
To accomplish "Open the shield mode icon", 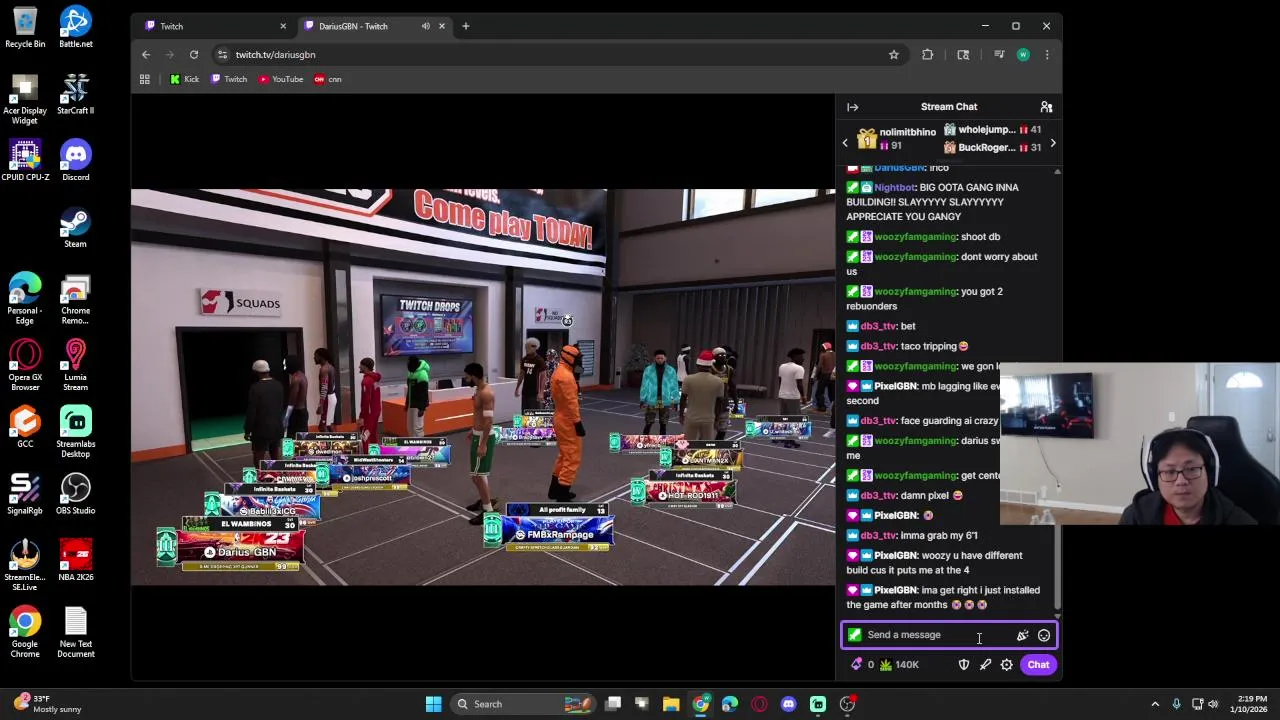I will [964, 665].
